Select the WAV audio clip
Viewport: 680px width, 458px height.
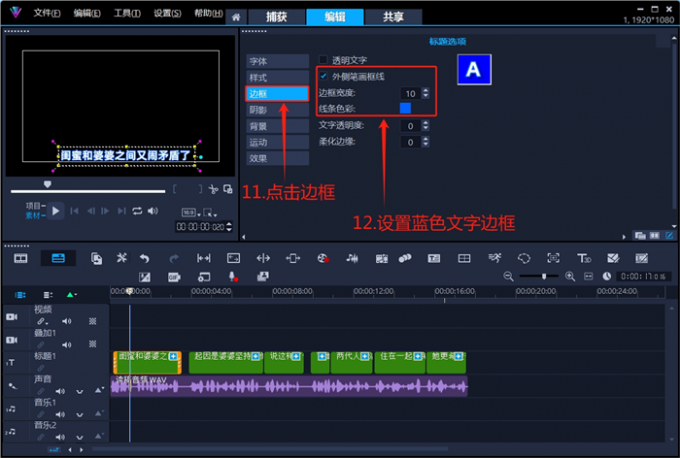[289, 386]
